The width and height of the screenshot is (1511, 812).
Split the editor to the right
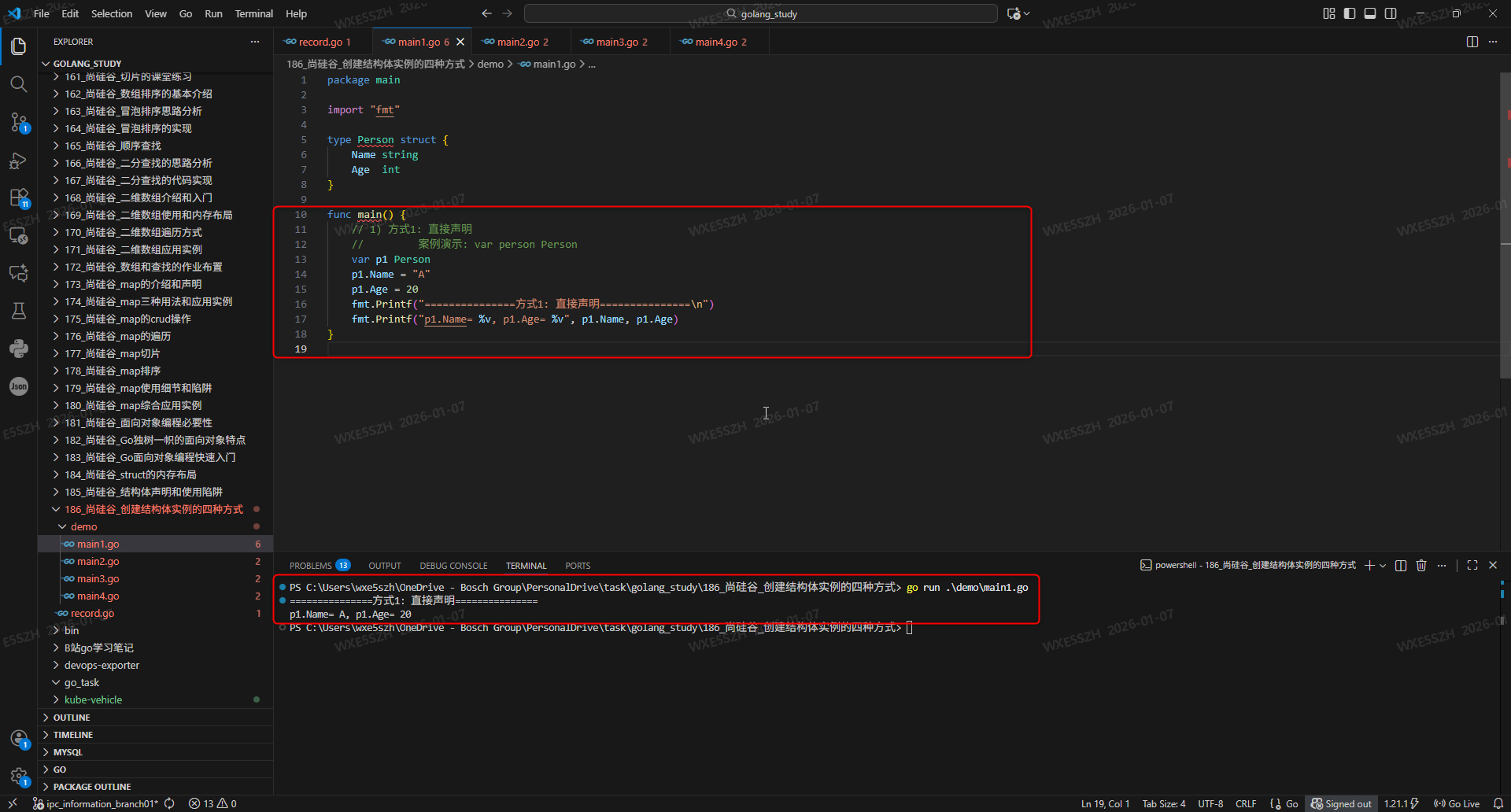1472,42
